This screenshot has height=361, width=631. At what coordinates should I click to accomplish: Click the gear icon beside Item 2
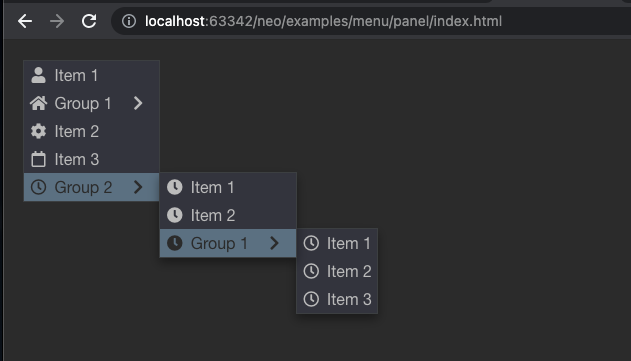[x=39, y=131]
